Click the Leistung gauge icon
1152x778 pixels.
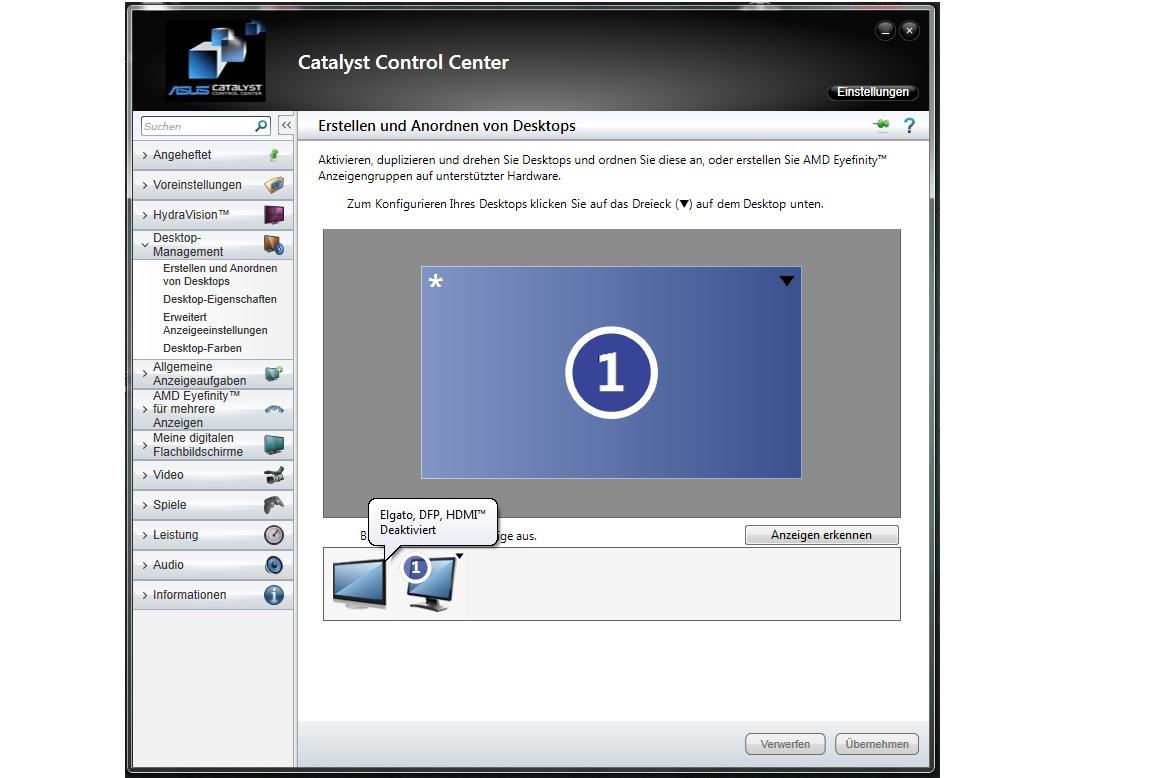274,535
